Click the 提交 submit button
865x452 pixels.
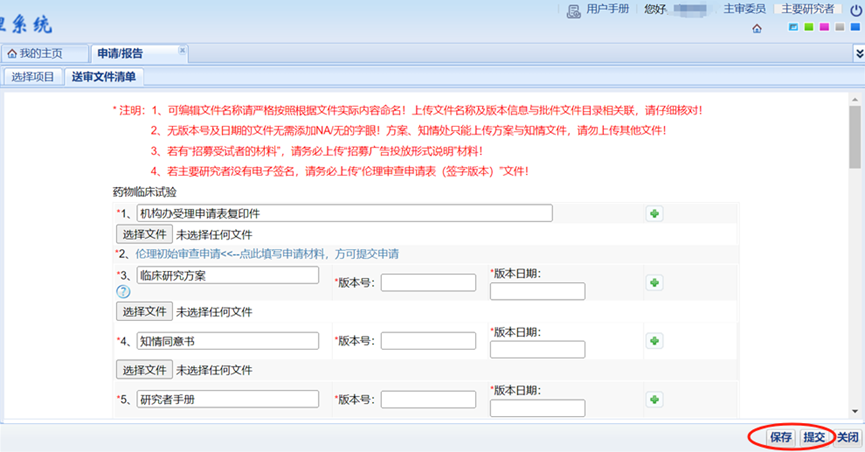(x=814, y=437)
